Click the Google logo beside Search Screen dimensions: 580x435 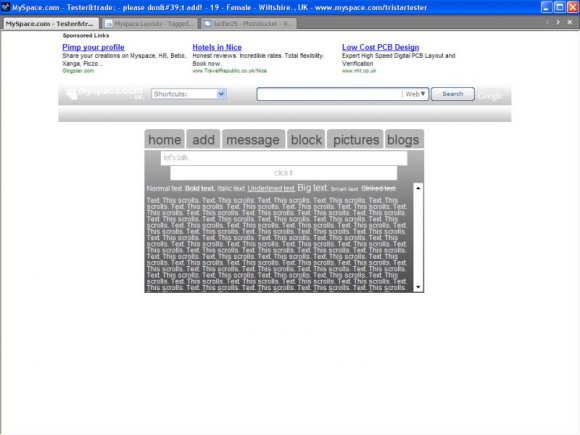pyautogui.click(x=490, y=95)
